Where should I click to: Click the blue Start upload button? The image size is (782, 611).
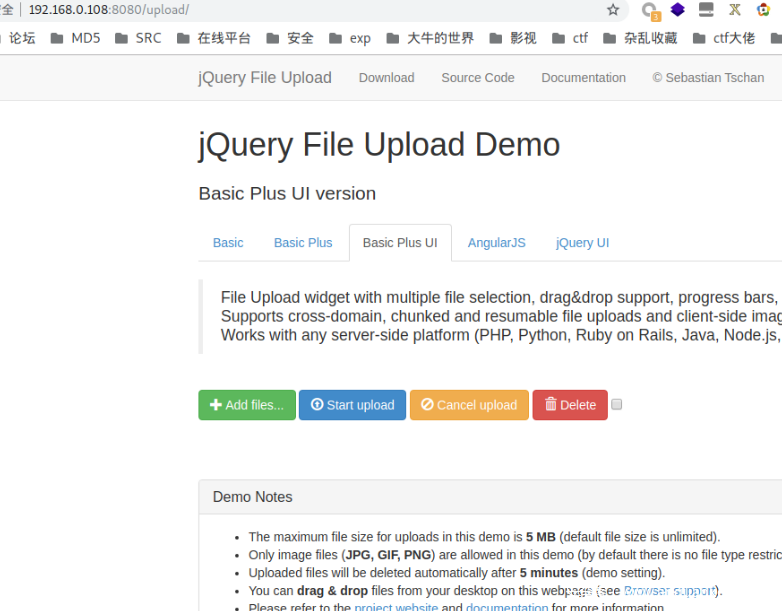pos(353,405)
